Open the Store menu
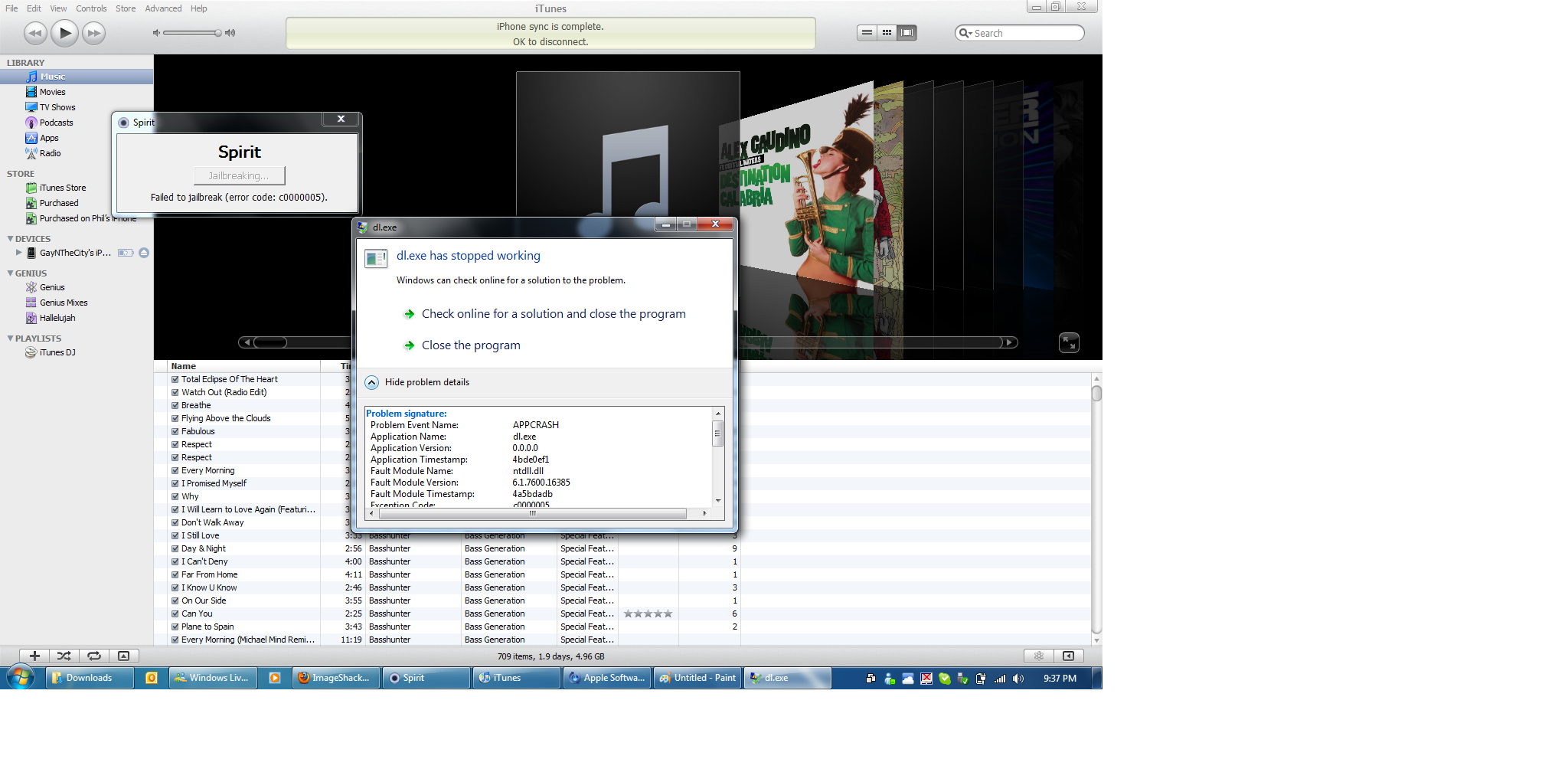 click(126, 8)
